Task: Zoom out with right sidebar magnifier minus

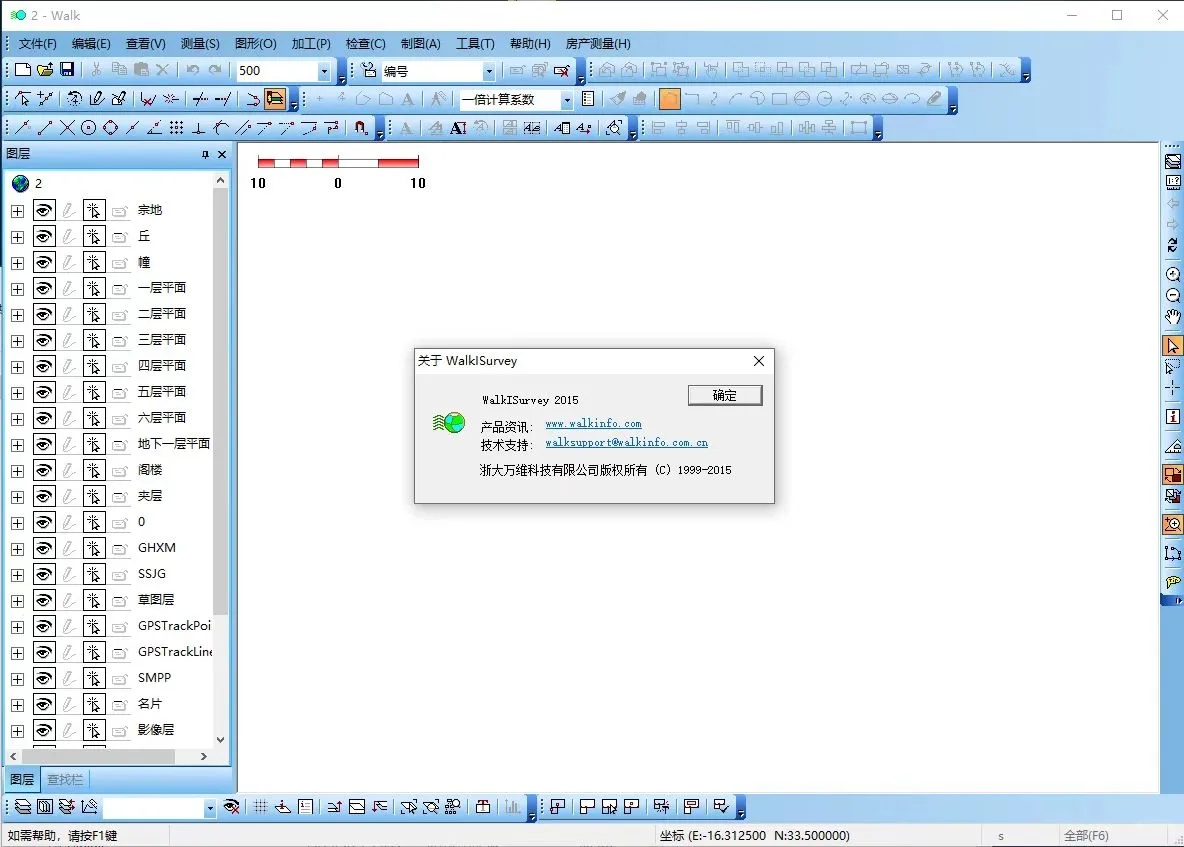Action: click(1173, 295)
